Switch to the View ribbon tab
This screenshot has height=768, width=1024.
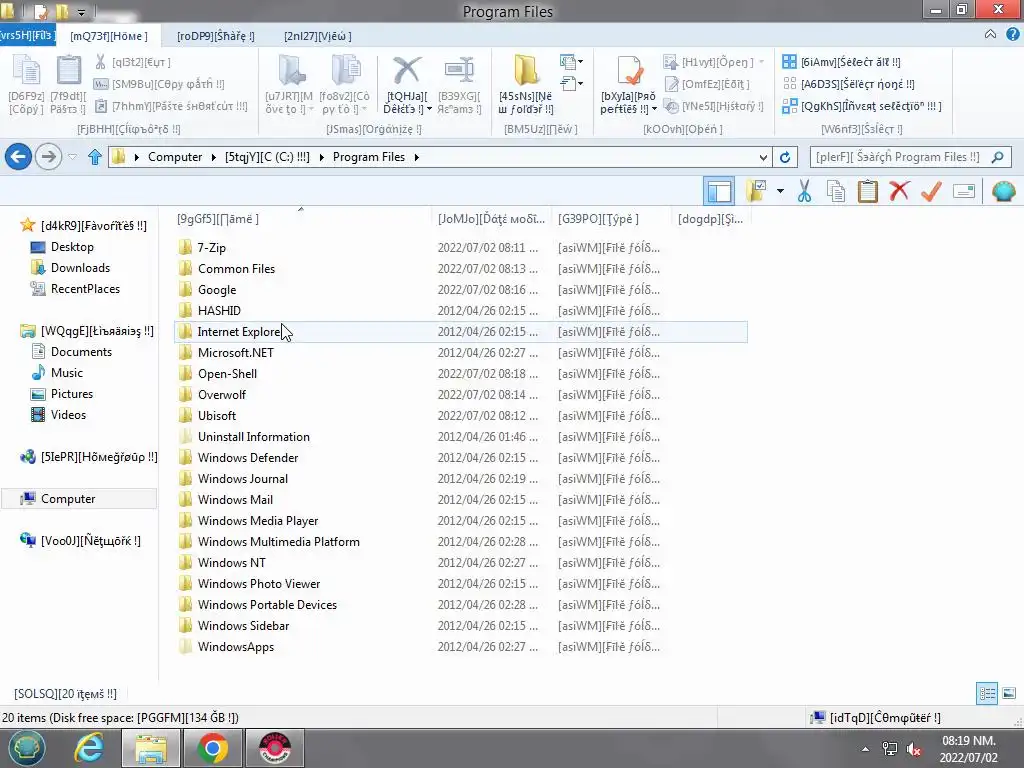tap(318, 36)
